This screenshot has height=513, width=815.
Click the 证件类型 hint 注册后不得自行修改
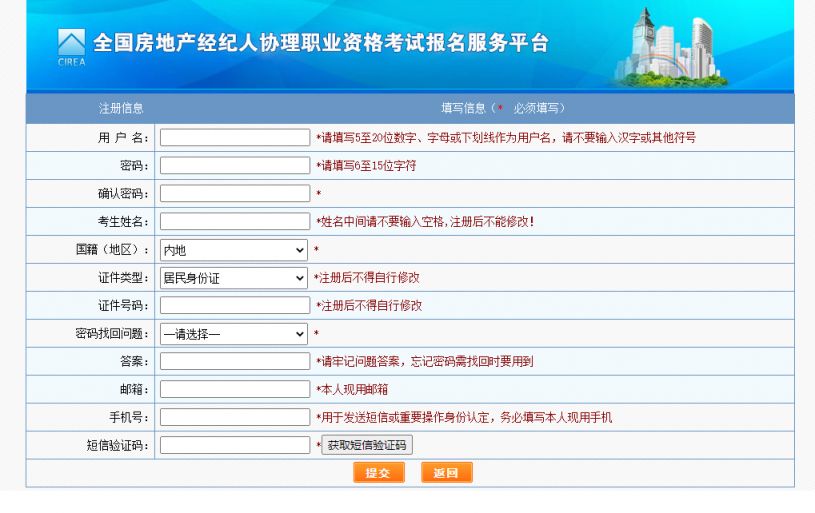367,278
